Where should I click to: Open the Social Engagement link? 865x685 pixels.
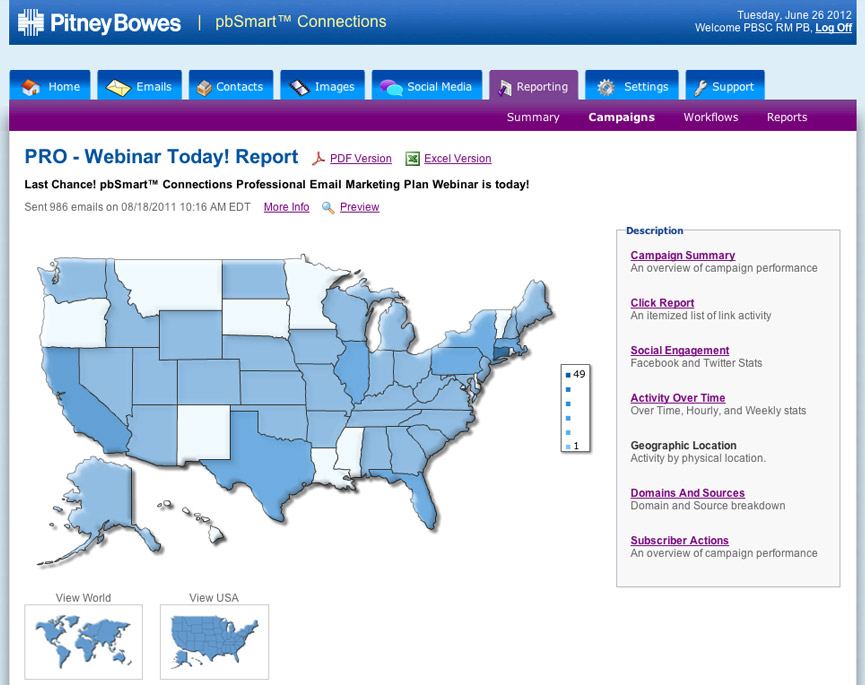tap(680, 350)
